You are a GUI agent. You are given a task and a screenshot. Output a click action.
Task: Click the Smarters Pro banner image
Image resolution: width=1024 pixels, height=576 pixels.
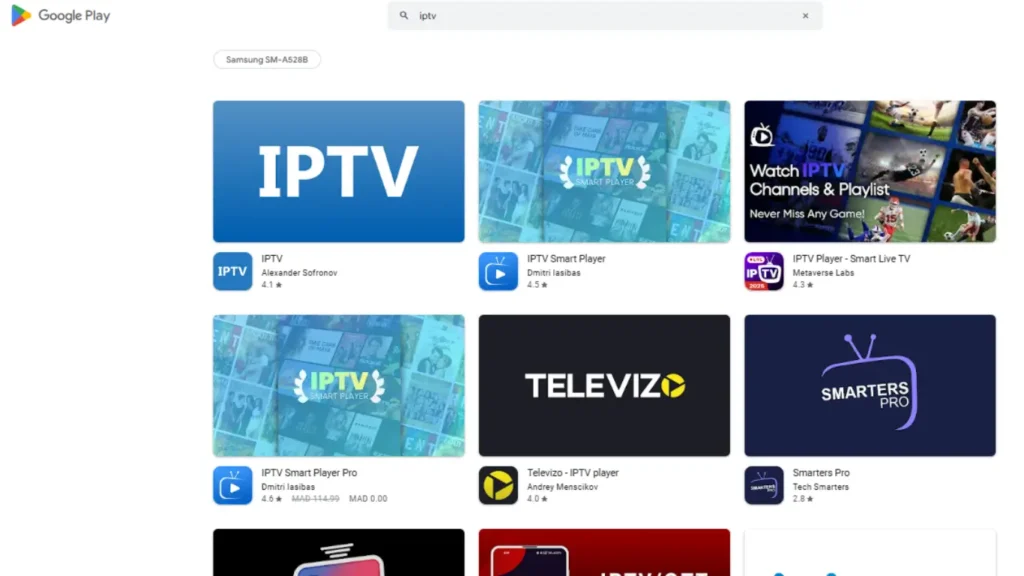coord(869,385)
